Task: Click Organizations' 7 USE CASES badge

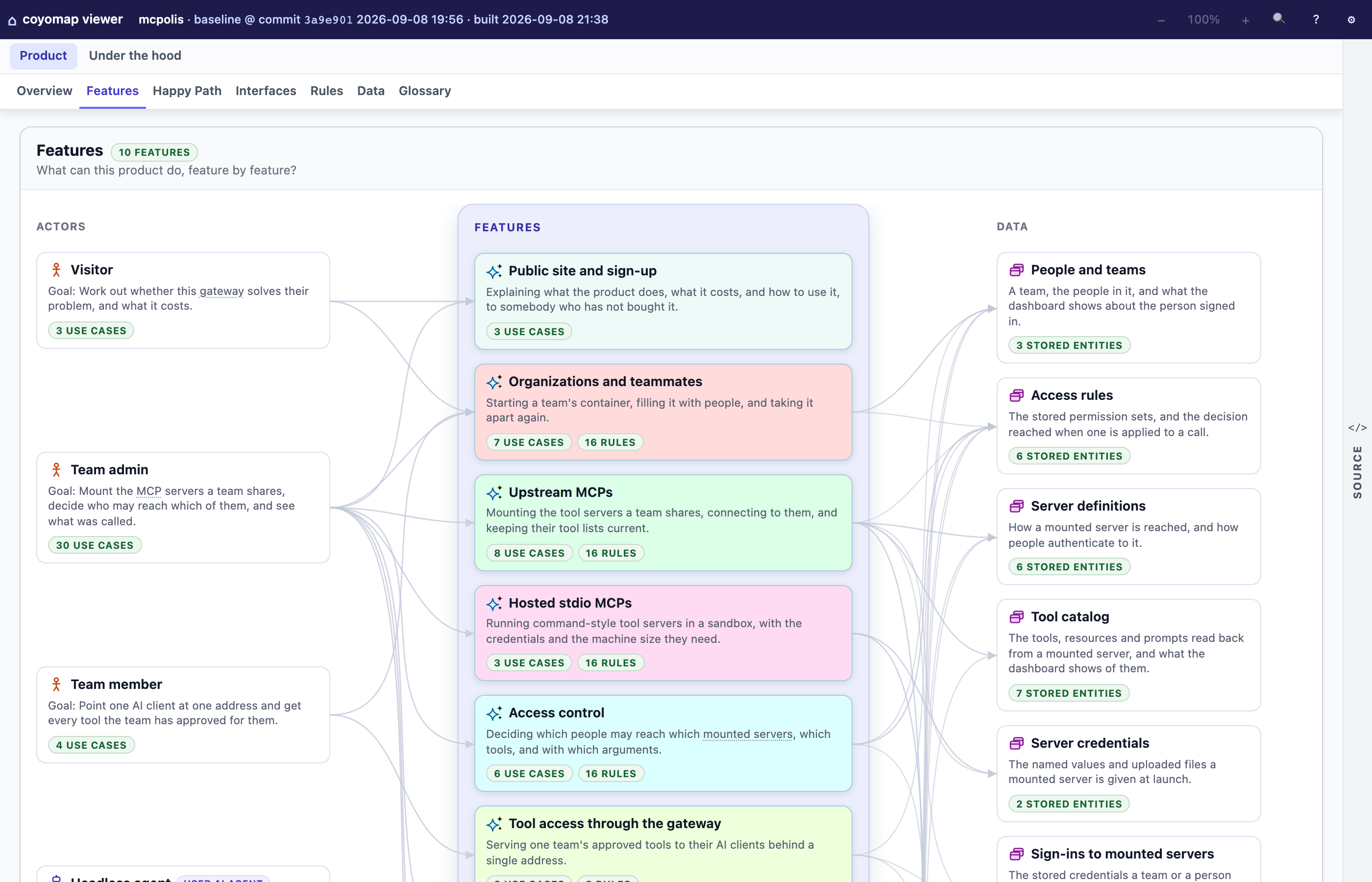Action: pyautogui.click(x=529, y=442)
